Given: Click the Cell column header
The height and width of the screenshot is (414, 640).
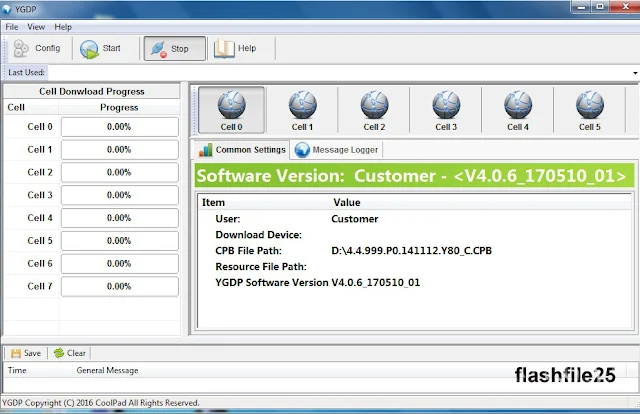Looking at the screenshot, I should 31,107.
